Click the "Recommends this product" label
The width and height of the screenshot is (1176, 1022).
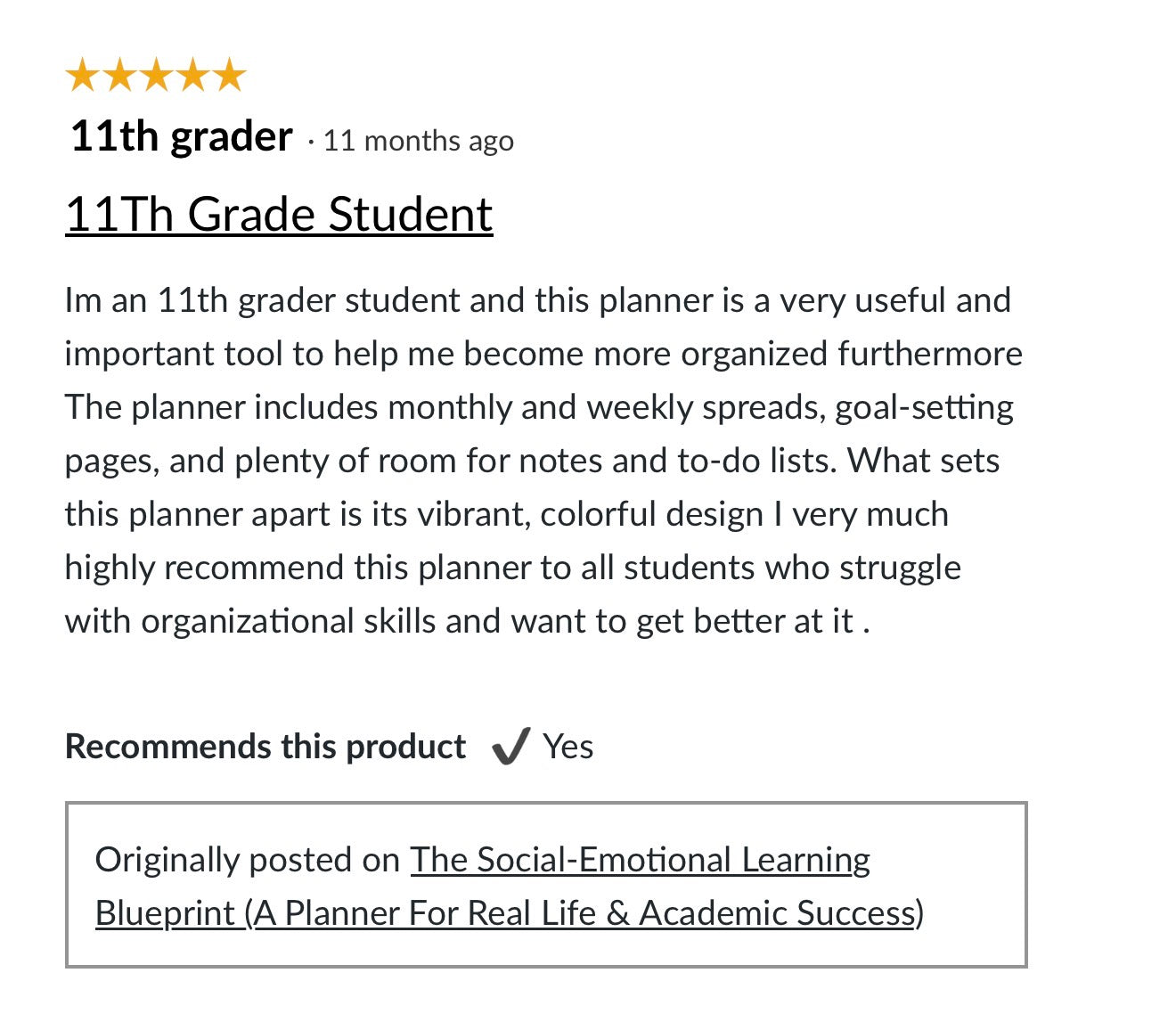[x=265, y=747]
